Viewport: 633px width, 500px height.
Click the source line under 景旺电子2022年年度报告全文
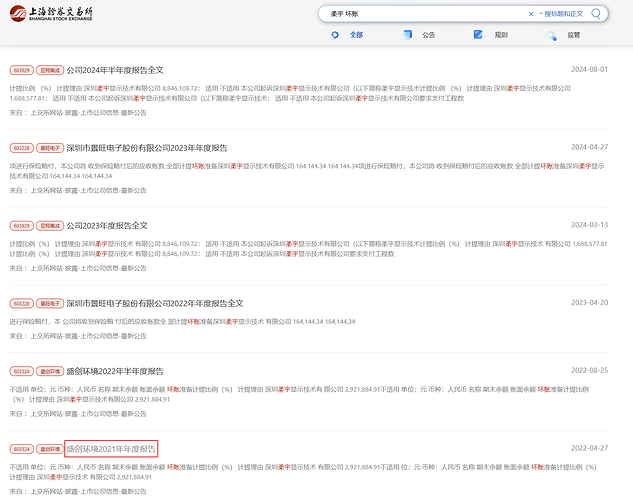pos(78,336)
